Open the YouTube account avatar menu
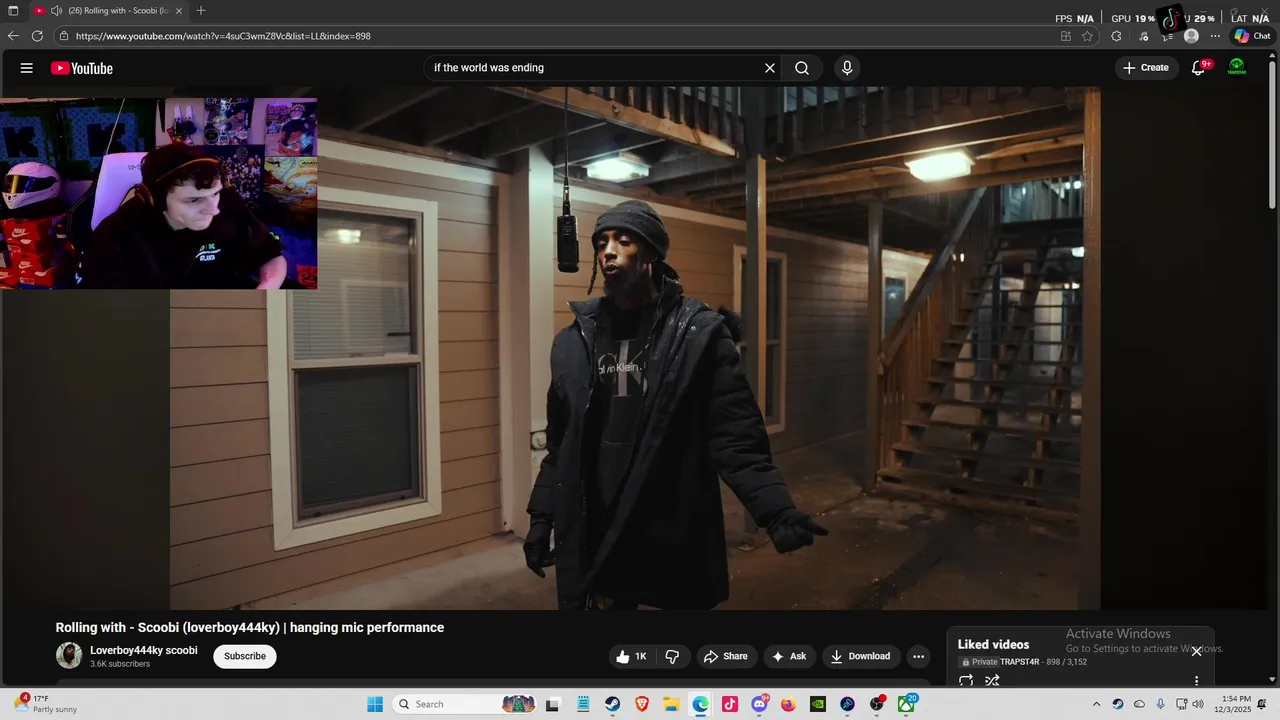This screenshot has width=1280, height=720. [1237, 68]
